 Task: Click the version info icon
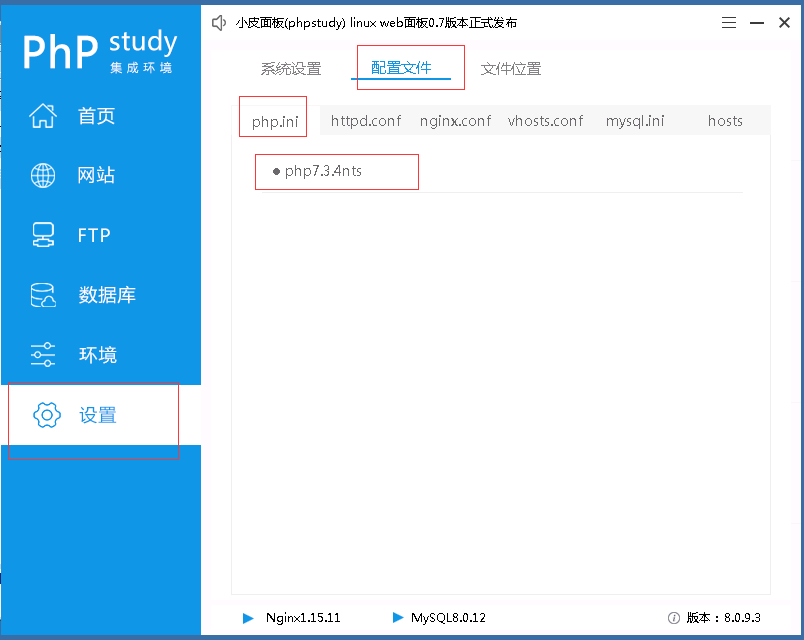click(674, 618)
